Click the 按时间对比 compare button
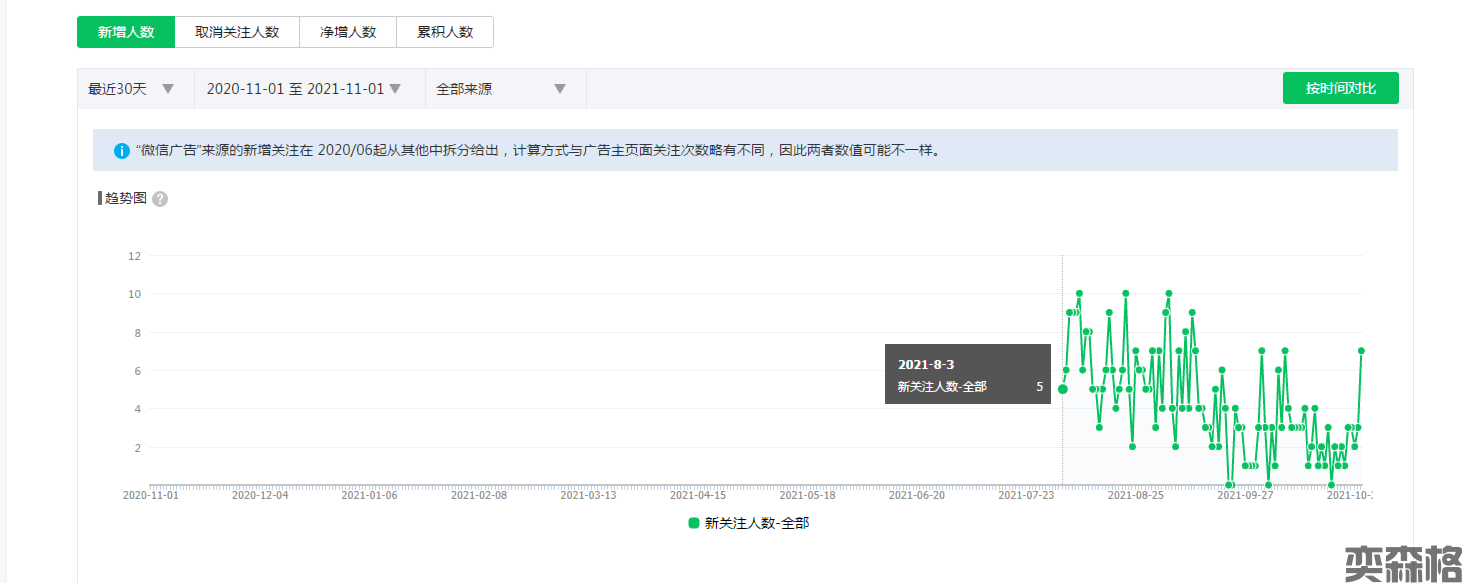1462x583 pixels. (x=1340, y=88)
